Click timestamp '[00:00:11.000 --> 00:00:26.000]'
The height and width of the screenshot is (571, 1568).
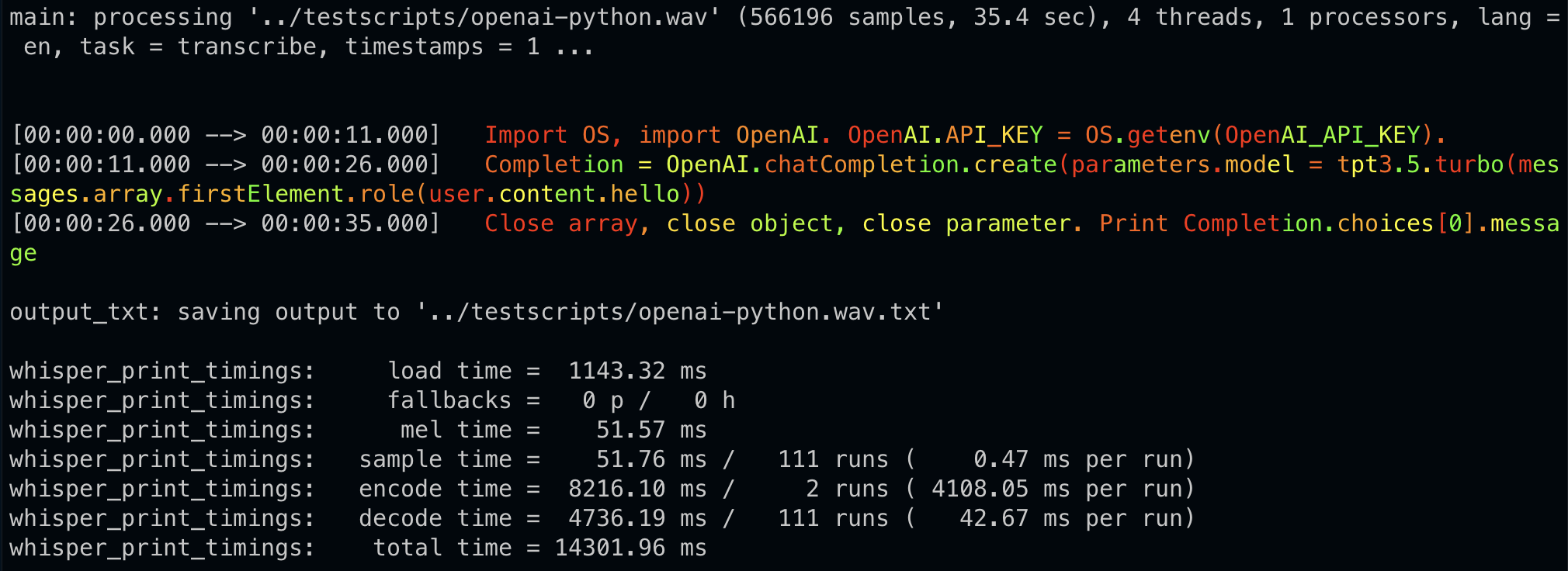[x=226, y=164]
